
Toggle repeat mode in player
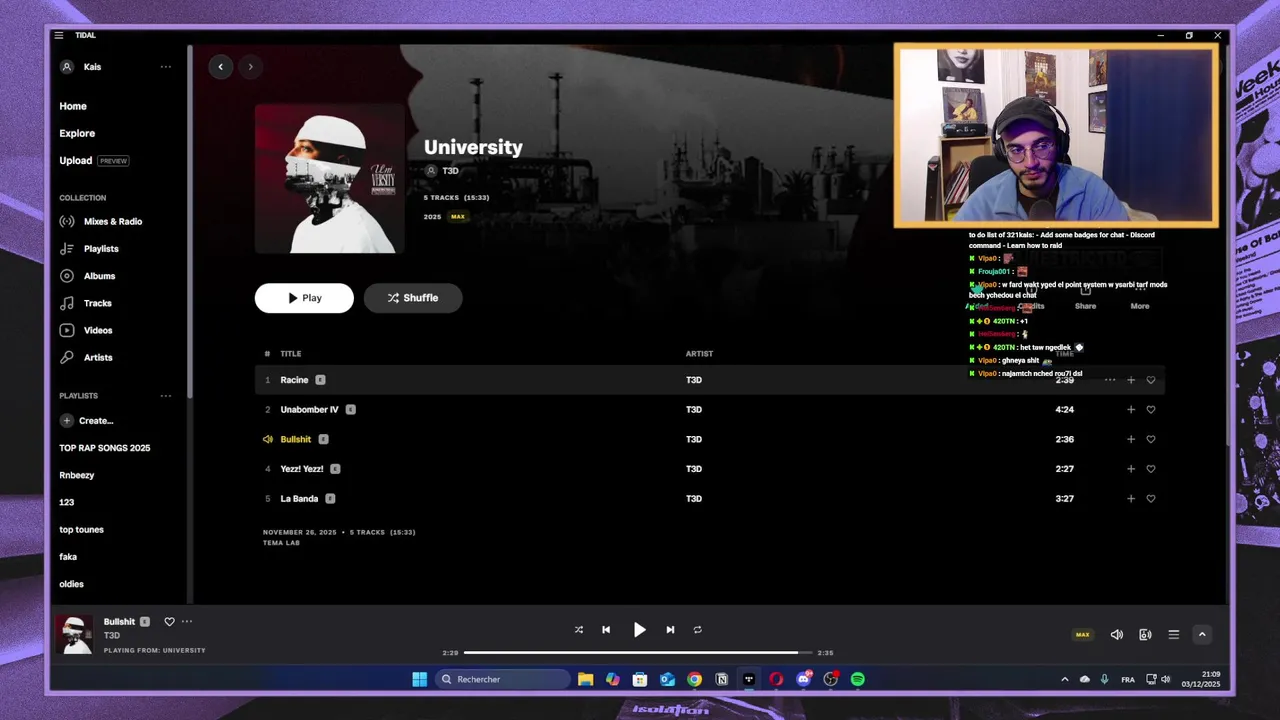point(698,630)
